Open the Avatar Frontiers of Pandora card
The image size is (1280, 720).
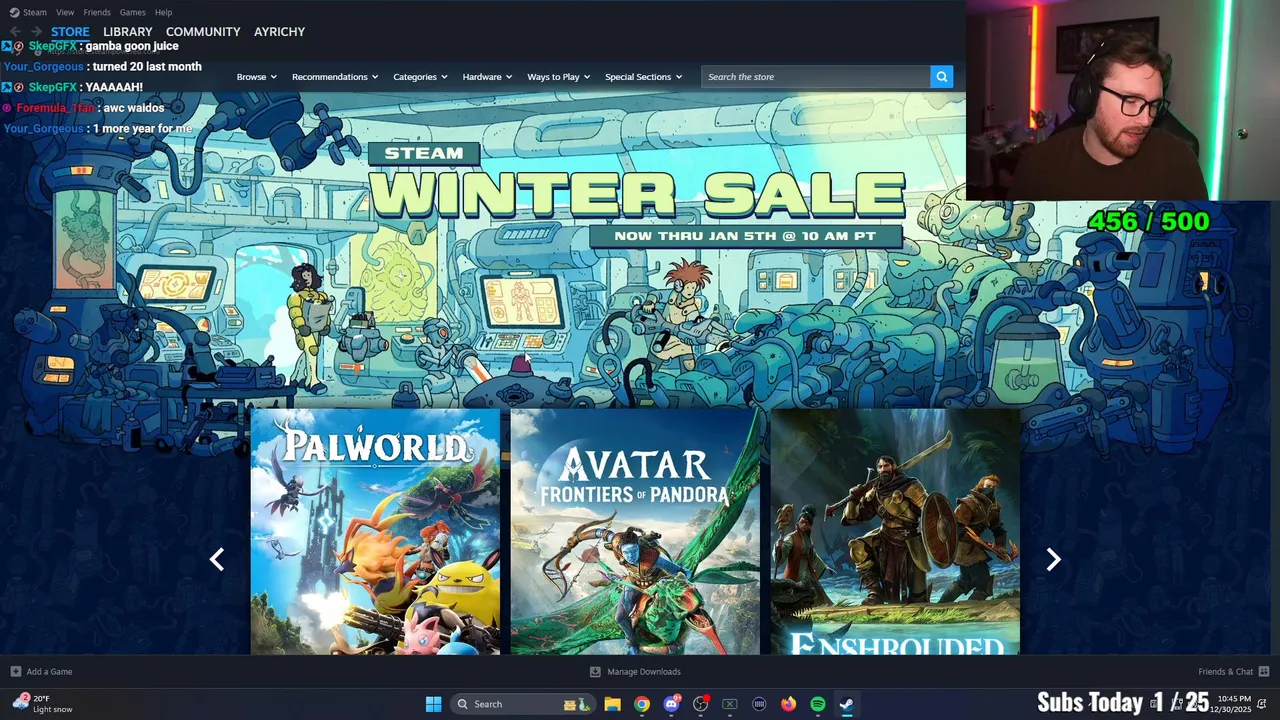pos(635,532)
